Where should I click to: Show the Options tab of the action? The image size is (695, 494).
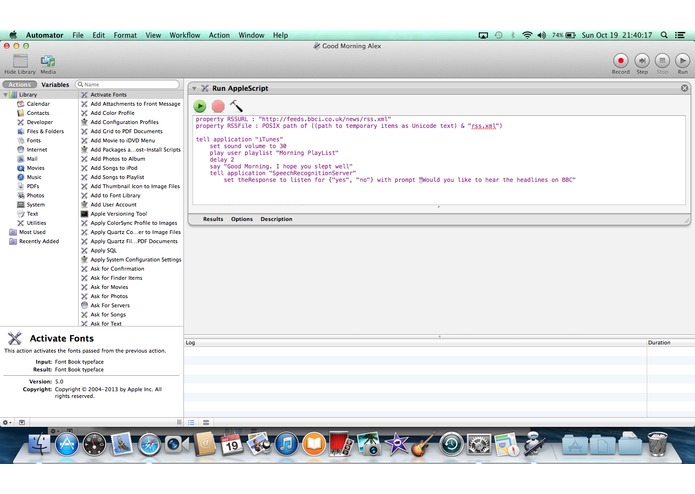click(x=242, y=219)
